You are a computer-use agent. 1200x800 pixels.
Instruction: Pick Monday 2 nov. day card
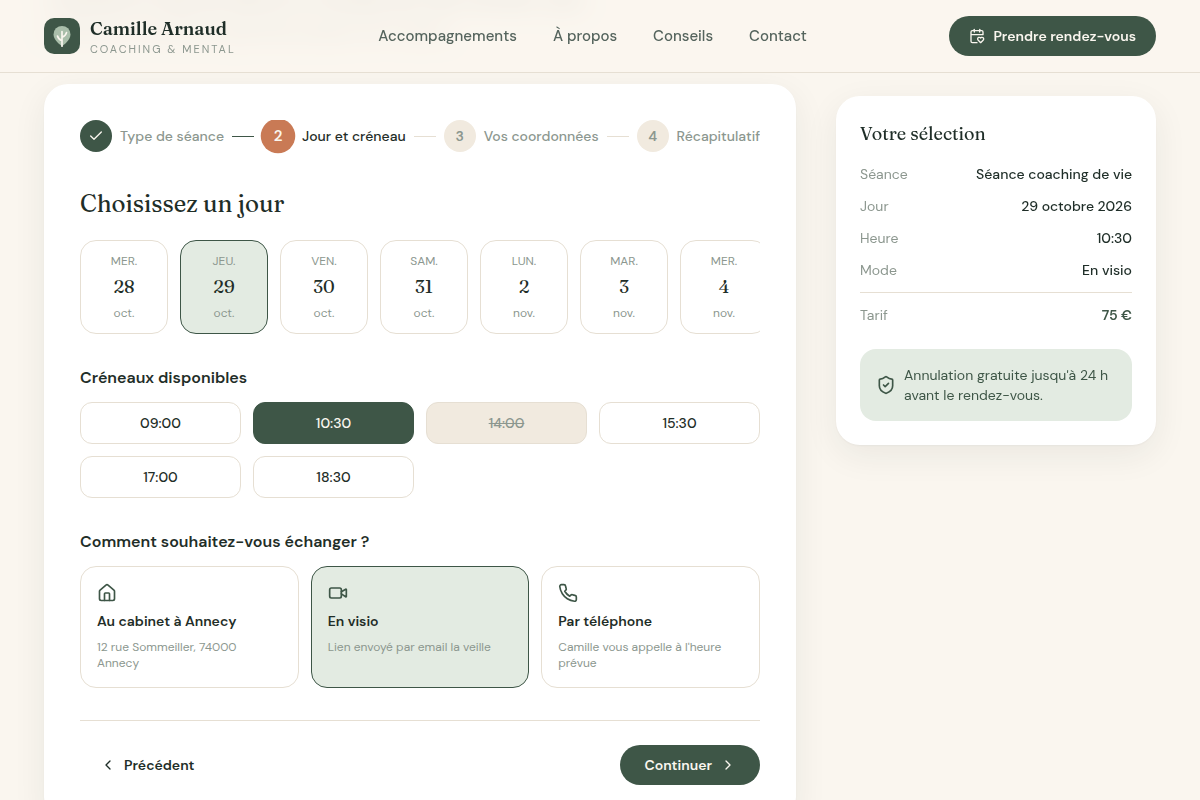click(524, 287)
